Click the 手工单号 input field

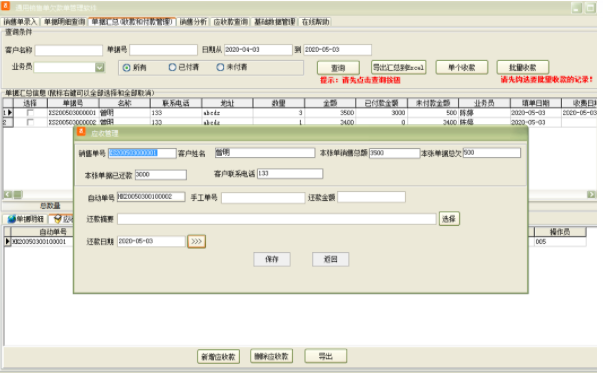point(263,198)
